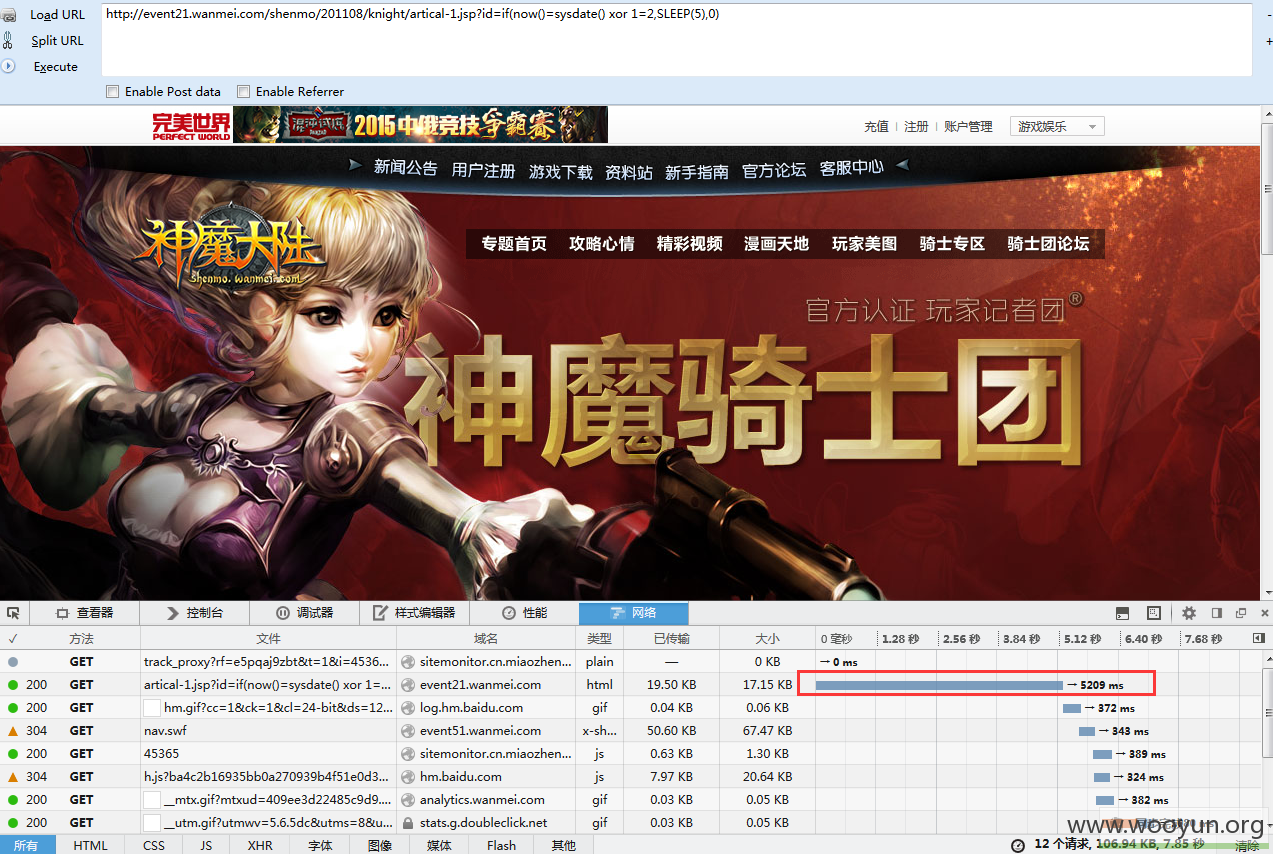
Task: Click the element picker icon in devtools
Action: (x=13, y=612)
